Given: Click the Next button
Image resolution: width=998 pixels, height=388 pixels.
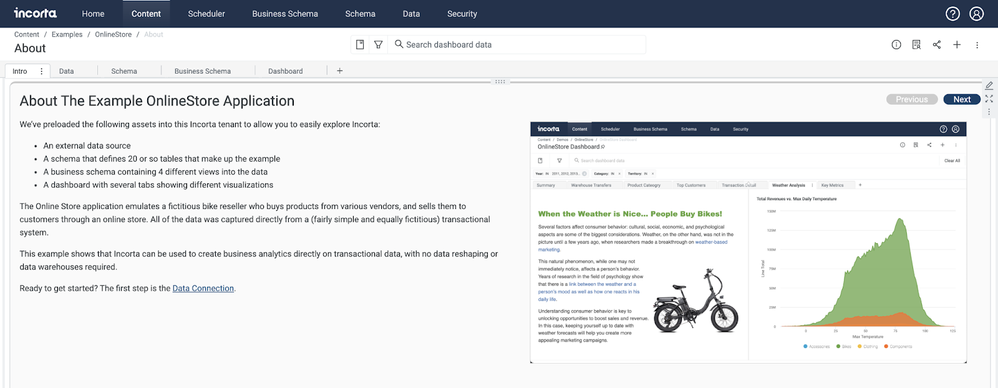Looking at the screenshot, I should pyautogui.click(x=962, y=99).
